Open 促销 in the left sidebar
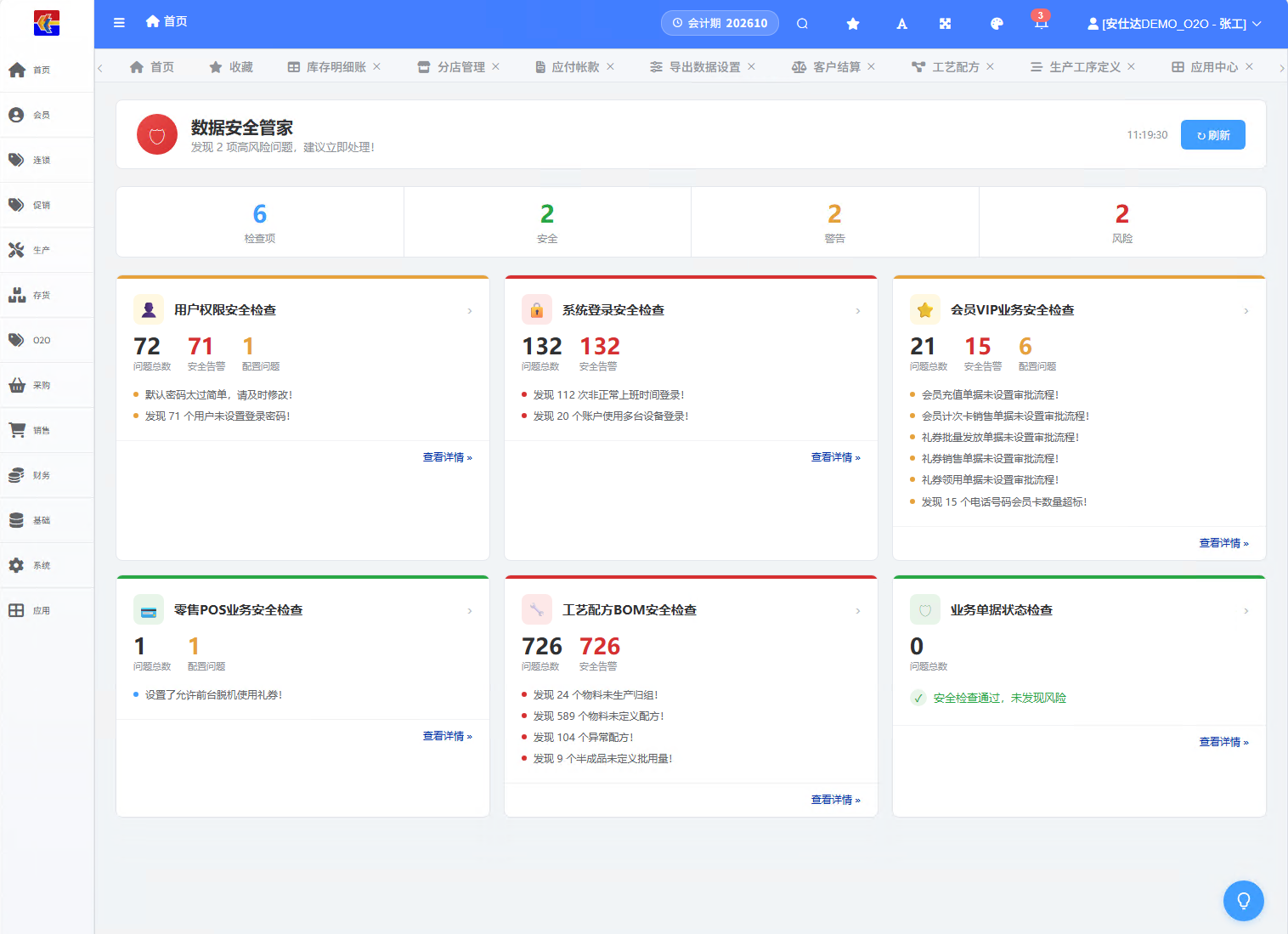Screen dimensions: 1288x934 pos(47,205)
